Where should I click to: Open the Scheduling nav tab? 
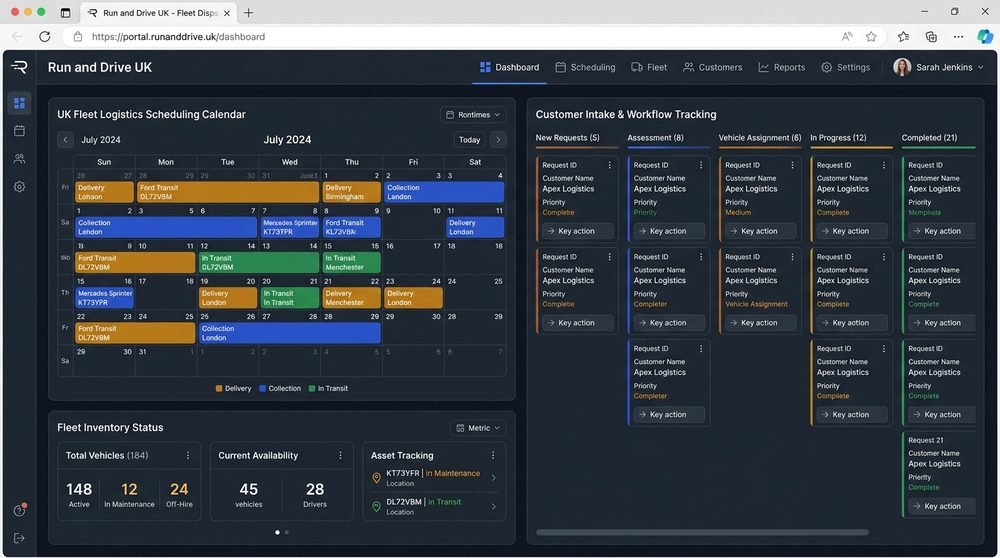(585, 67)
